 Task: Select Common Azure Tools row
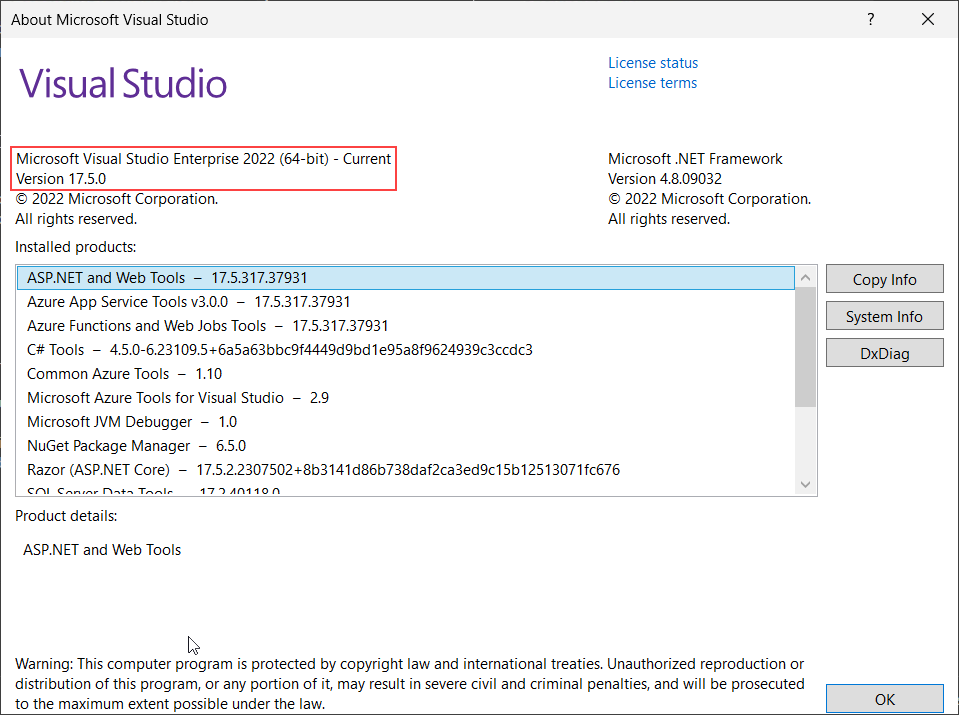click(x=406, y=374)
